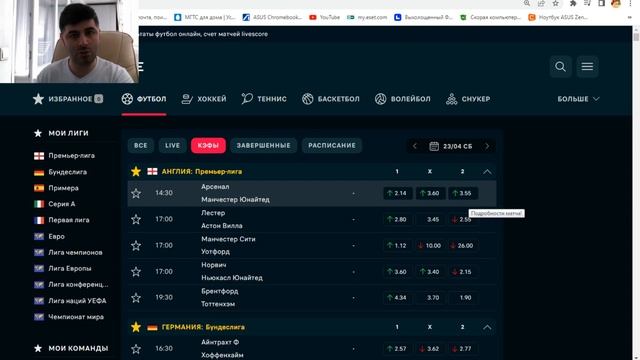The image size is (640, 360).
Task: Open Примера in Мои лиги
Action: tap(56, 188)
